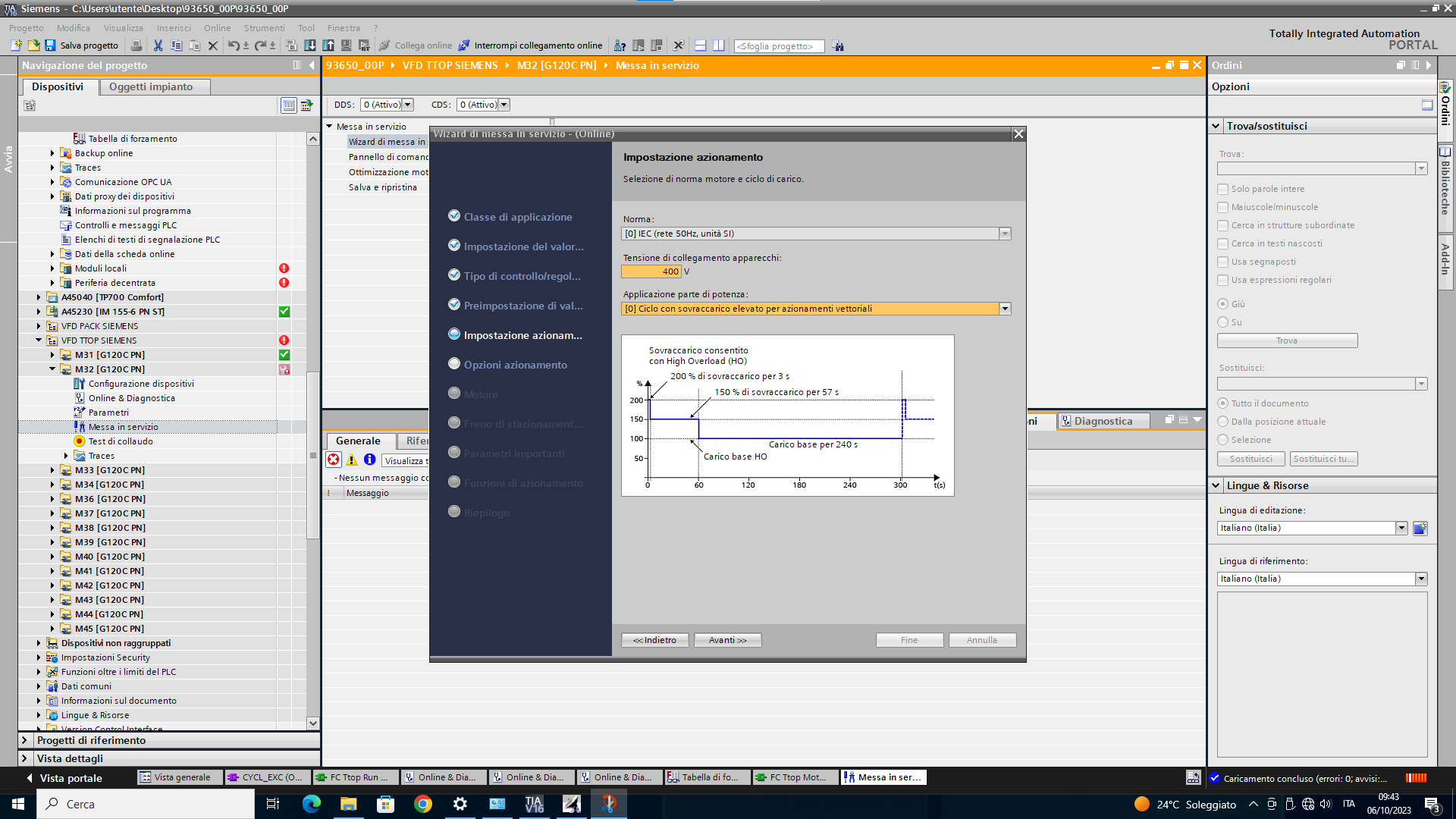Enable Cerca in strutture subordinate checkbox
This screenshot has width=1456, height=819.
point(1222,225)
